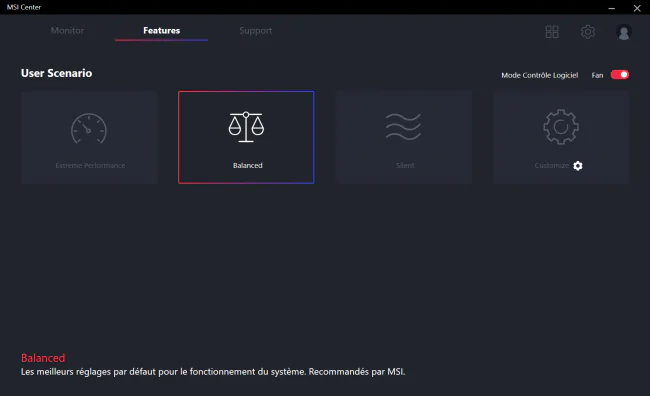Click the Features tab
650x396 pixels.
(x=161, y=31)
